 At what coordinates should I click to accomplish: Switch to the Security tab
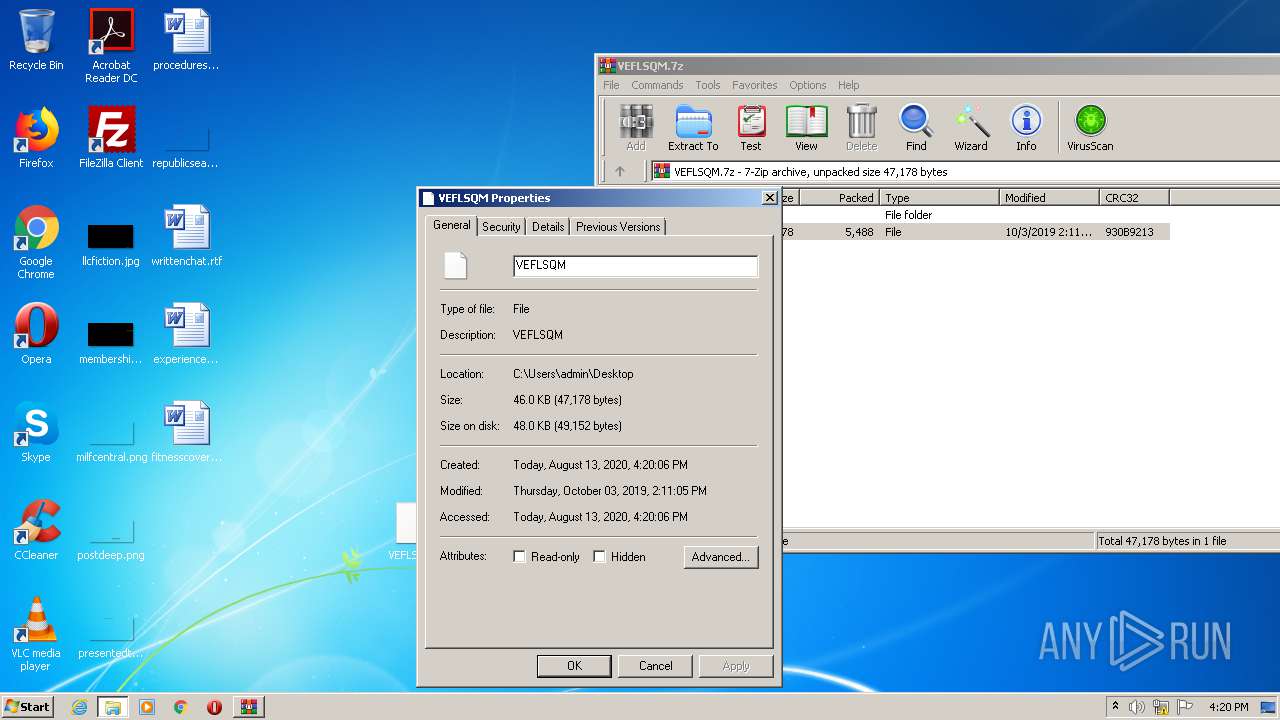(501, 227)
